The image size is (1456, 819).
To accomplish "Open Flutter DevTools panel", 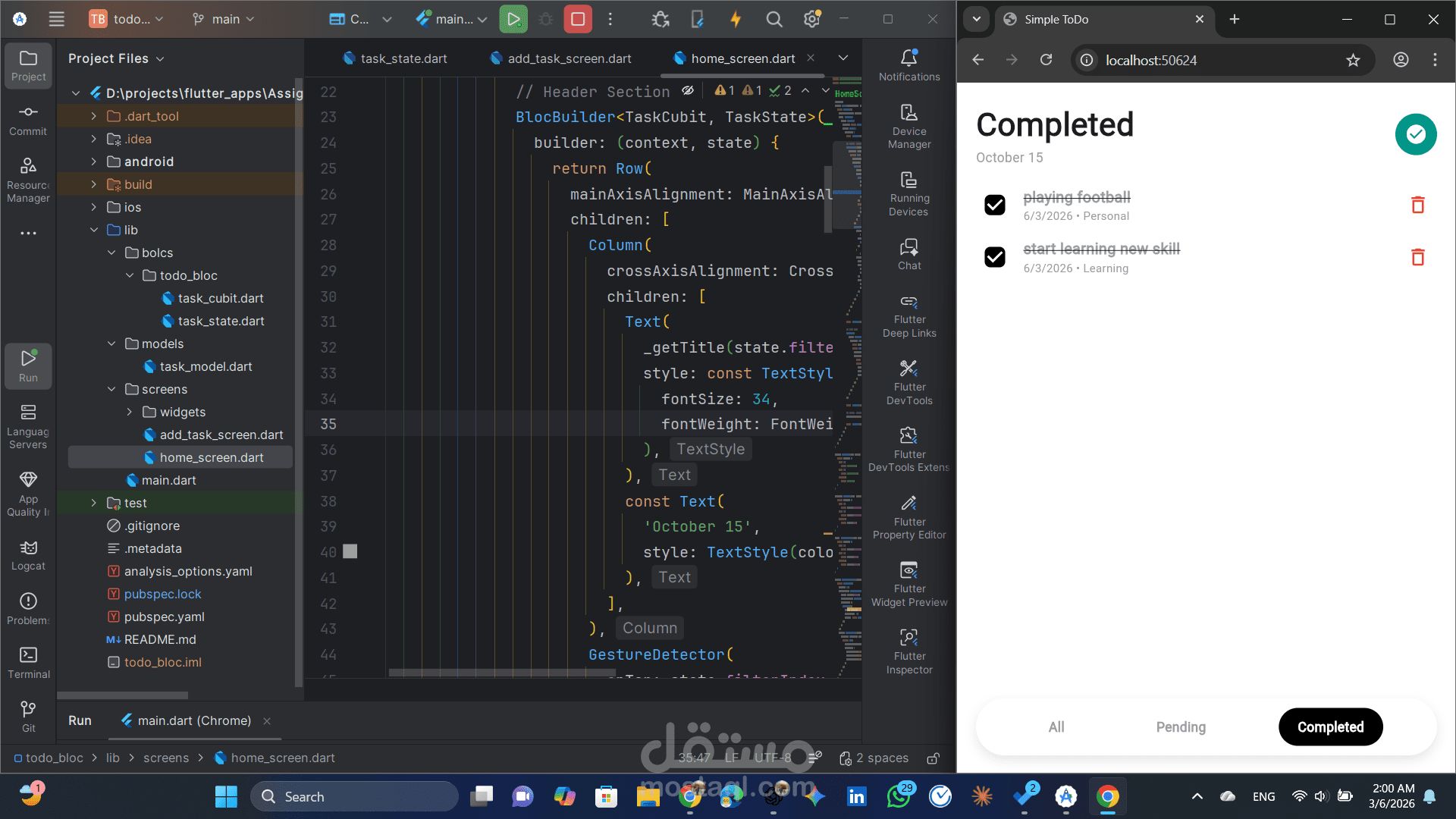I will (x=908, y=381).
